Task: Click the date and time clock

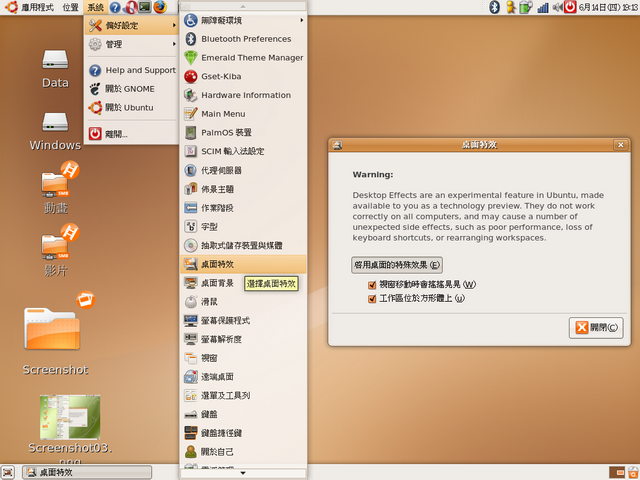Action: pyautogui.click(x=609, y=7)
